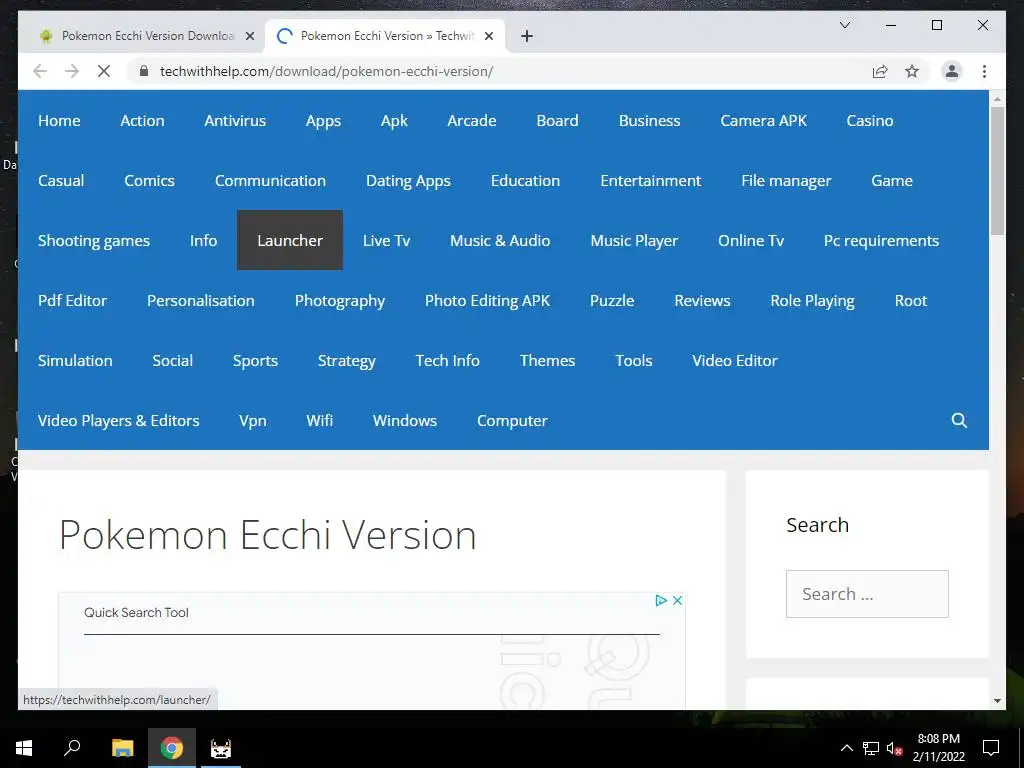Show hidden system tray icons

click(x=846, y=748)
